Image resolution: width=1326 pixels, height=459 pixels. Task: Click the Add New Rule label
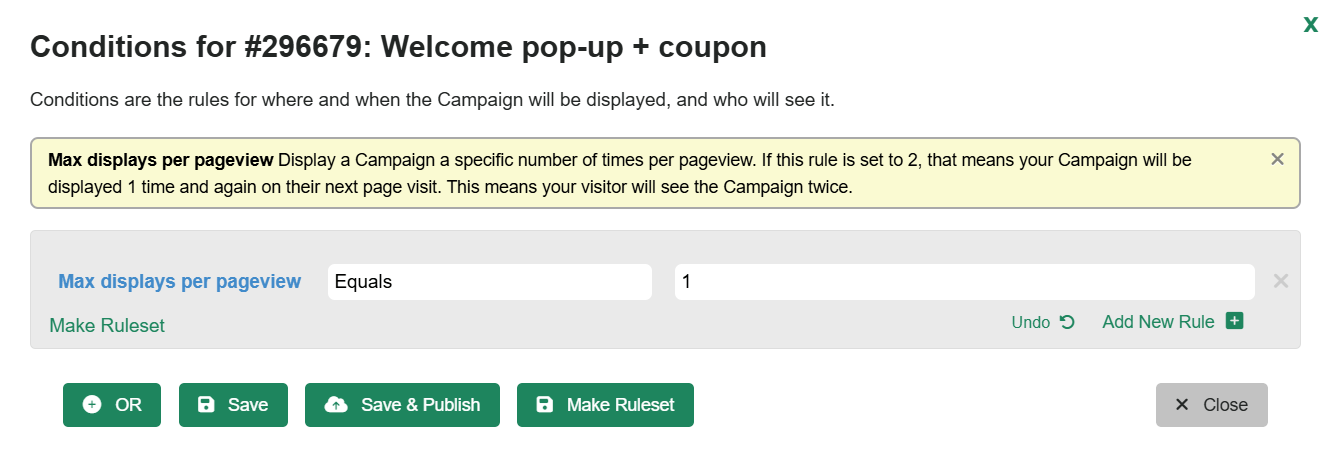pos(1158,322)
